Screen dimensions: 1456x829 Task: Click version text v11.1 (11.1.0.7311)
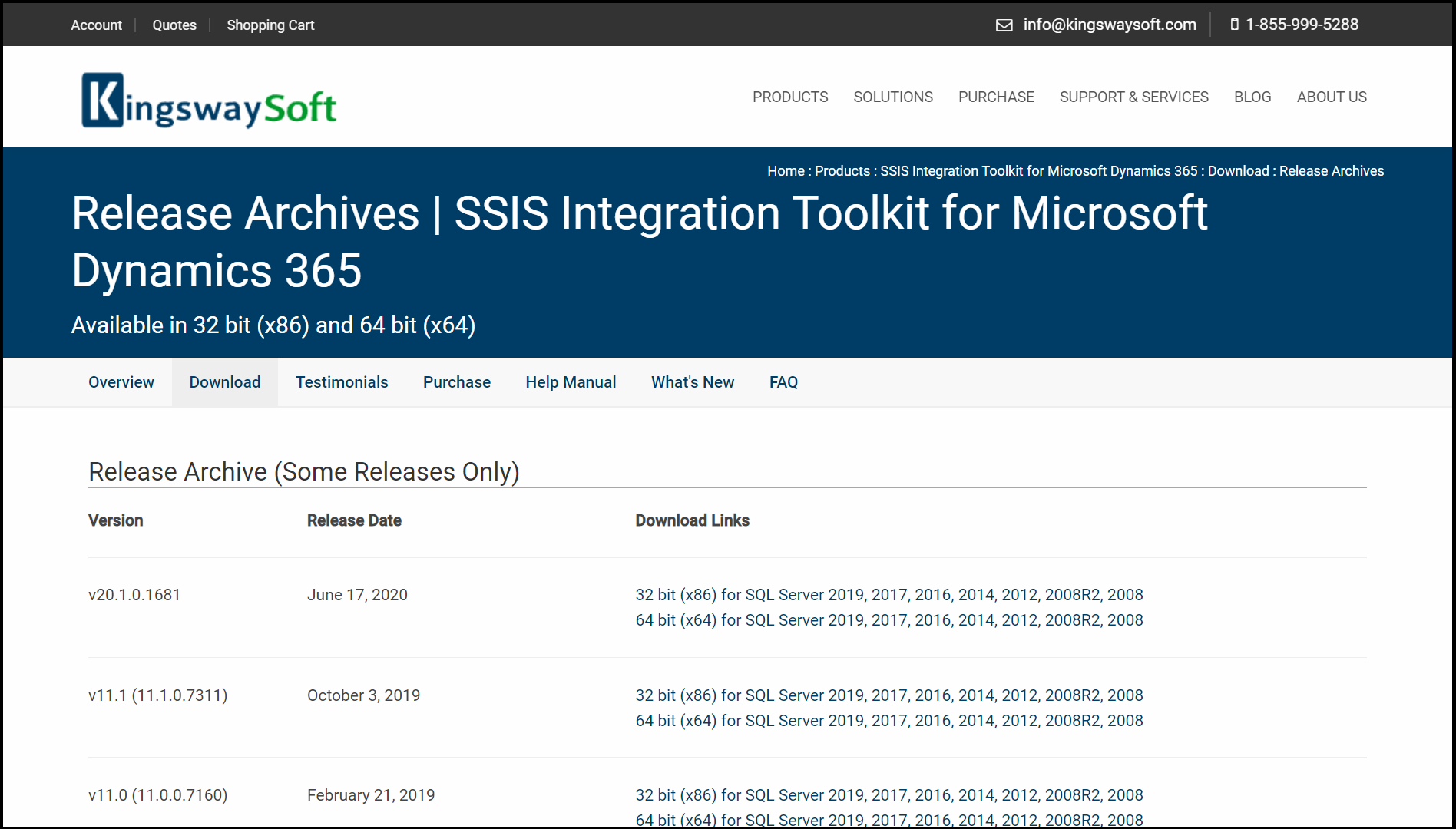pos(158,695)
